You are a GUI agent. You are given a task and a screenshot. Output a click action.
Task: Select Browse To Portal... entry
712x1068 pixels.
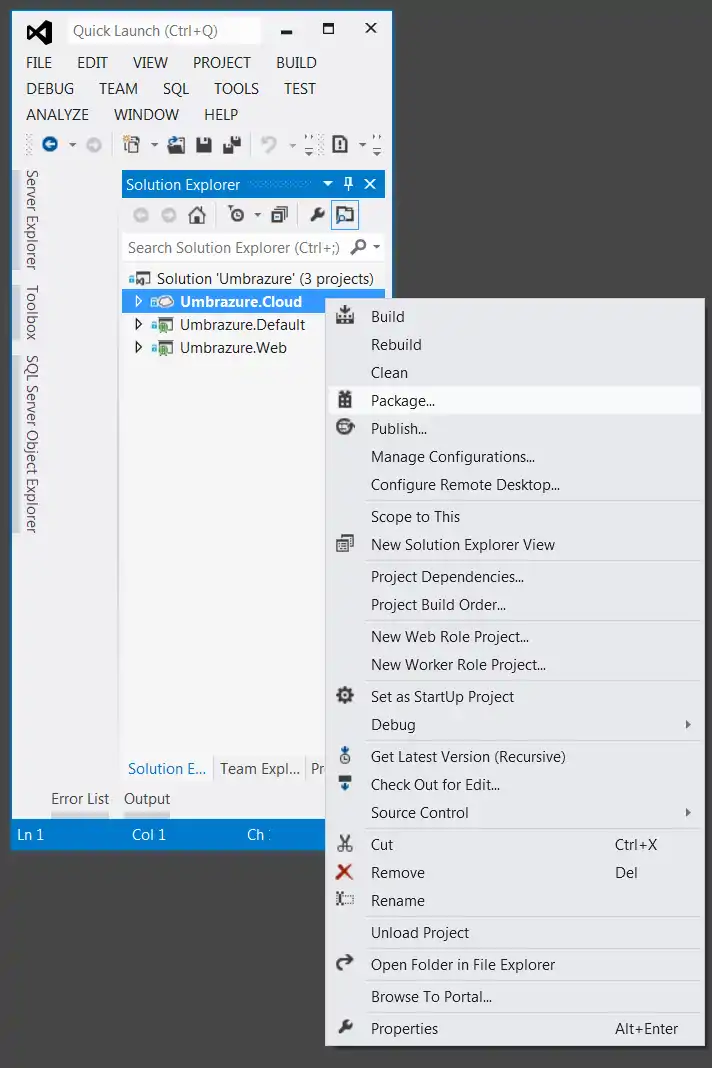[514, 996]
